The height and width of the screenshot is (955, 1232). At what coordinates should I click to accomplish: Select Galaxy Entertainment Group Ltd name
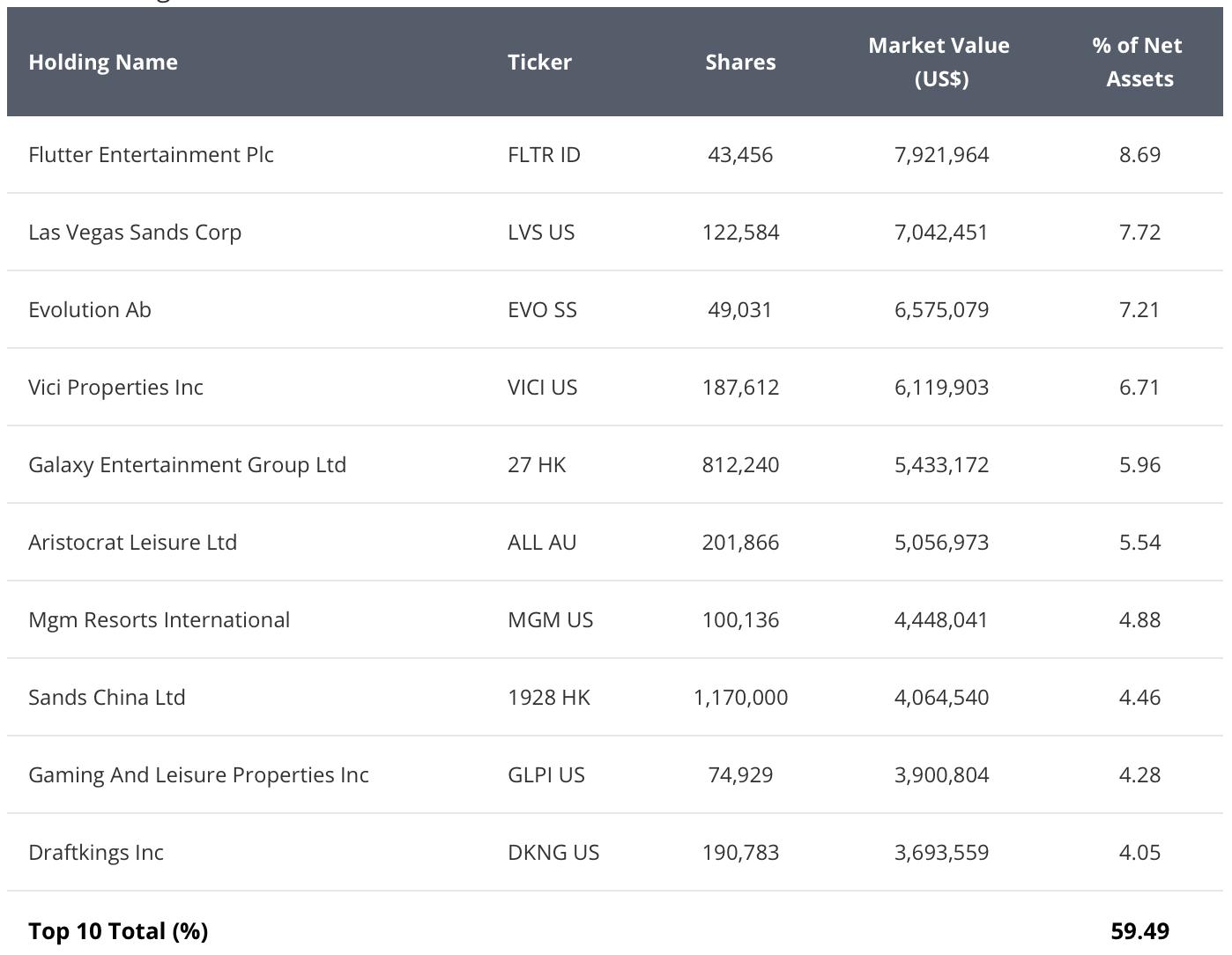click(x=187, y=465)
